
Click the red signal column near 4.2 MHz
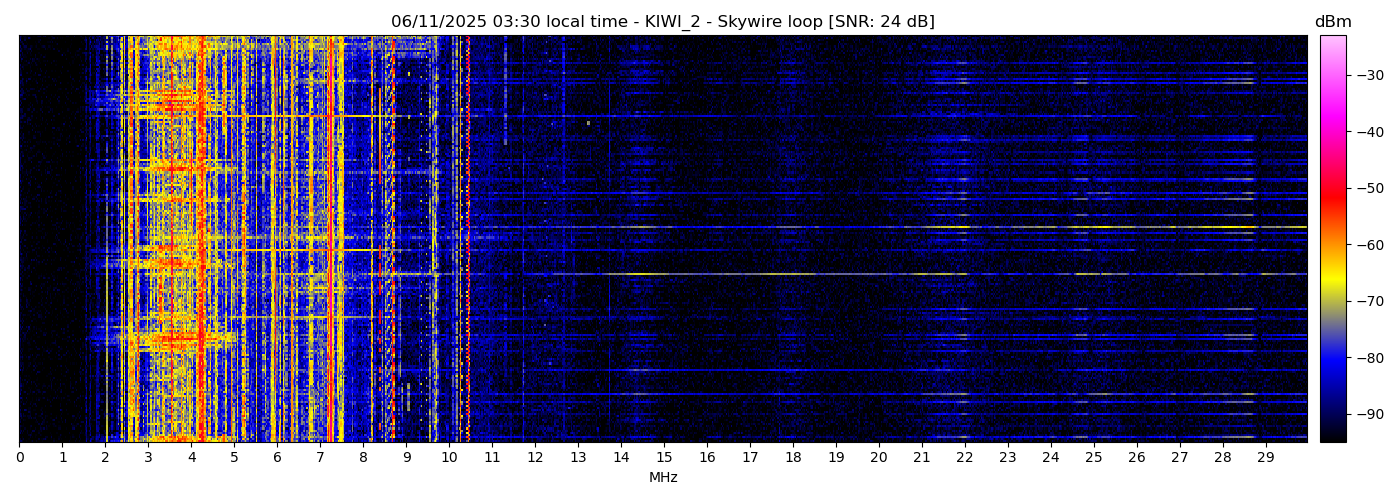201,240
